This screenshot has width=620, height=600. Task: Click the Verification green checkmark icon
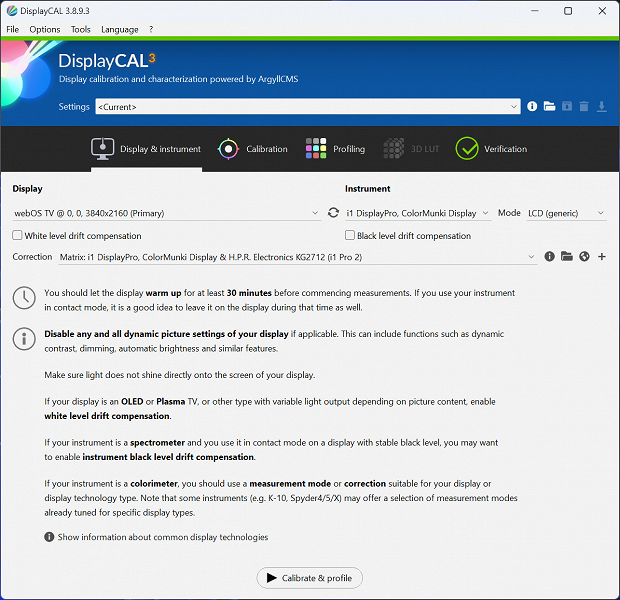coord(467,148)
